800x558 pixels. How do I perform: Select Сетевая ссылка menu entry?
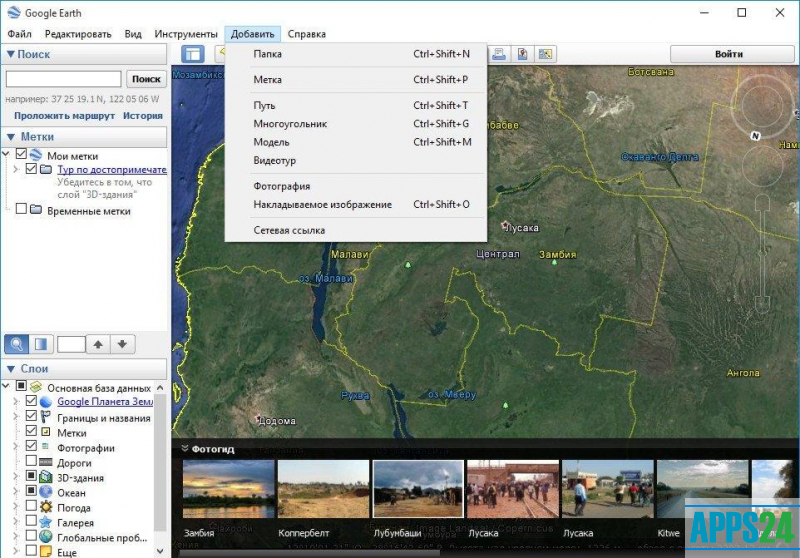[x=356, y=231]
